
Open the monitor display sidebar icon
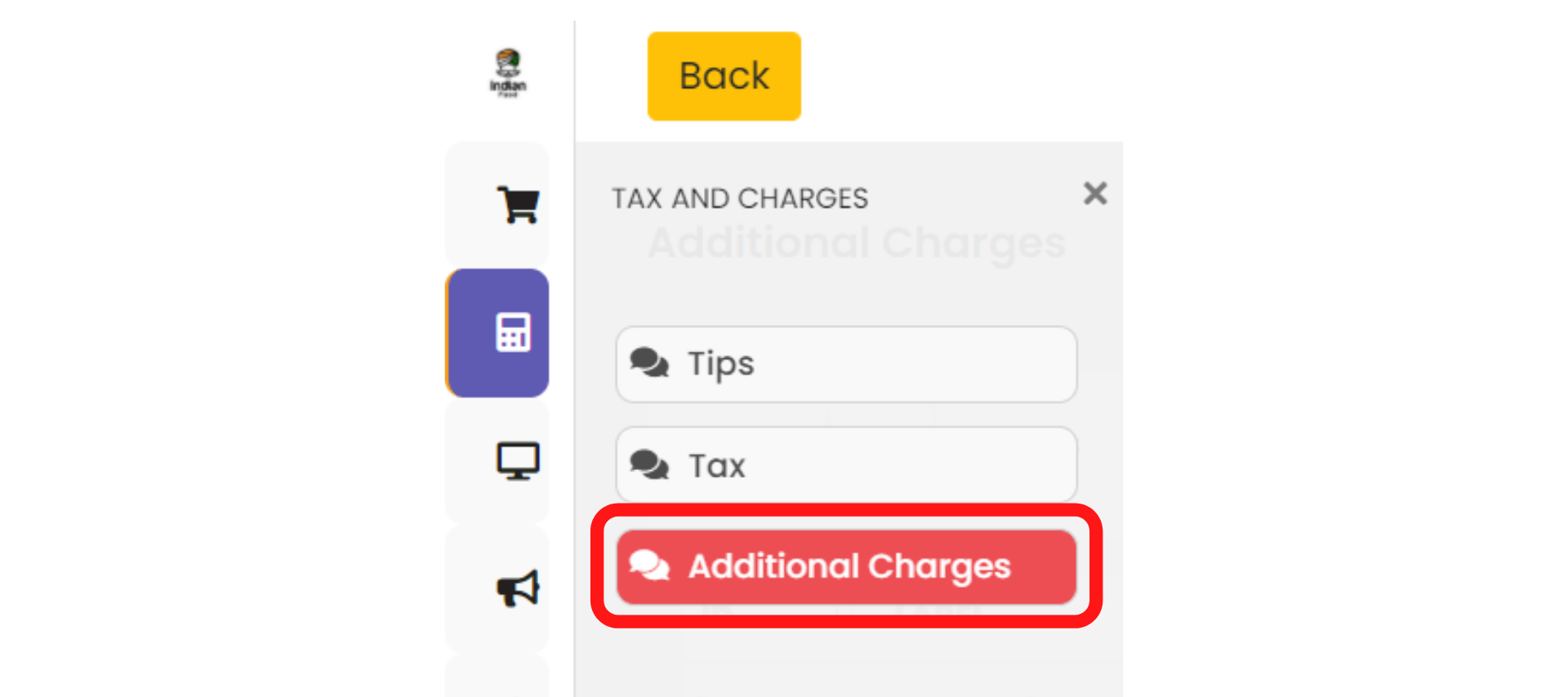click(518, 461)
